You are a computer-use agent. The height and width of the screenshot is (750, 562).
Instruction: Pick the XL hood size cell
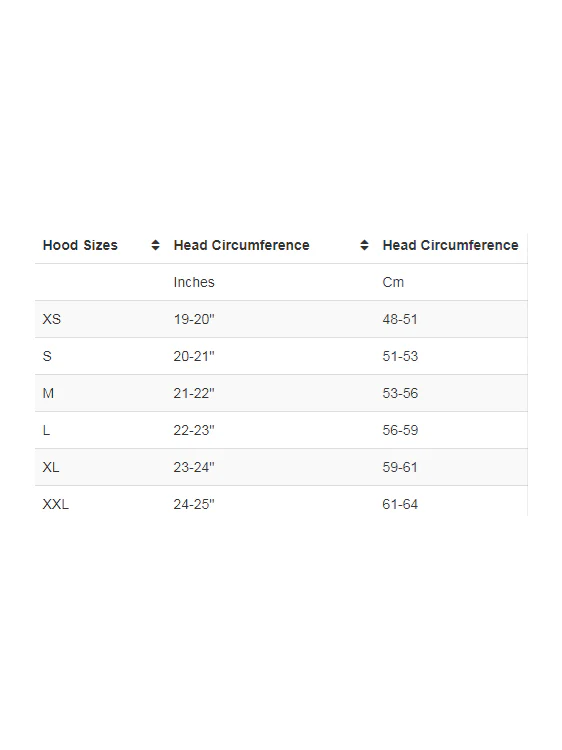click(51, 467)
